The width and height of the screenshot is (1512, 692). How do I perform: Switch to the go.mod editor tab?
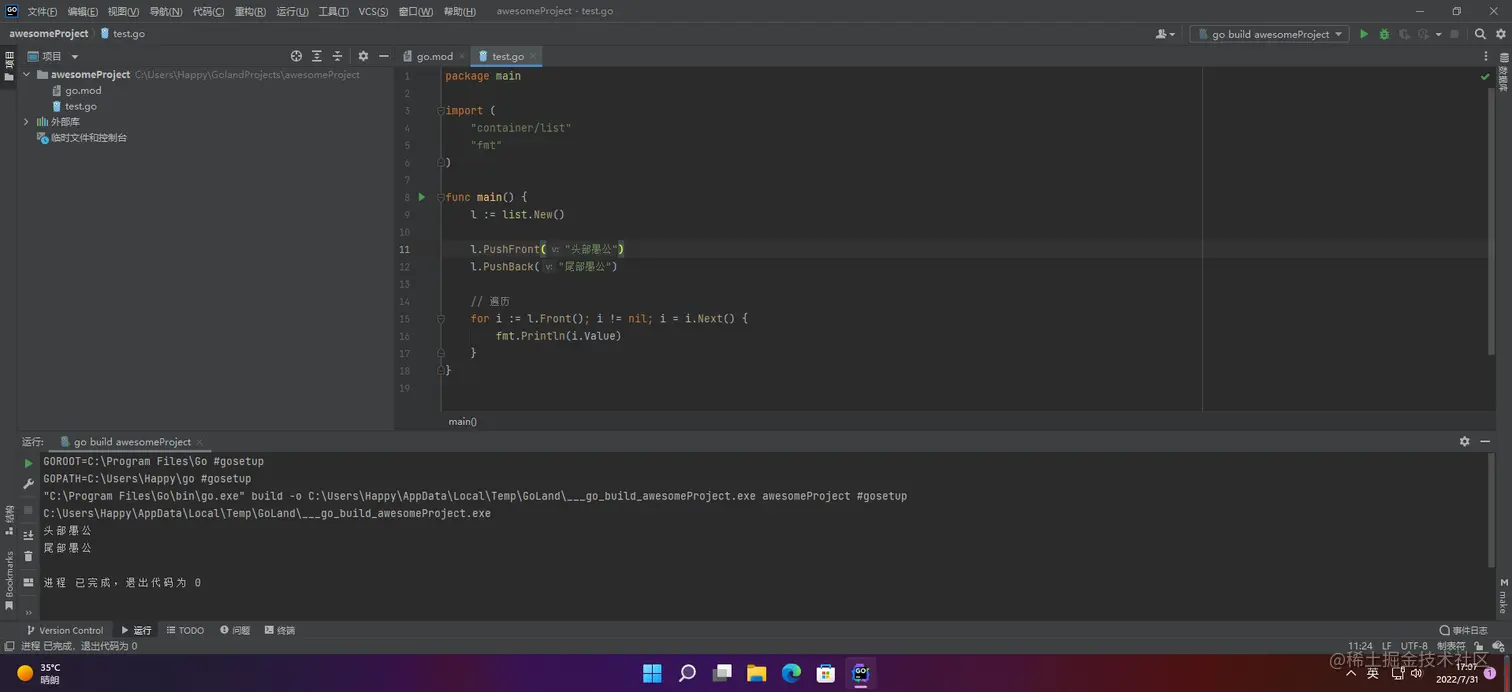[x=435, y=56]
